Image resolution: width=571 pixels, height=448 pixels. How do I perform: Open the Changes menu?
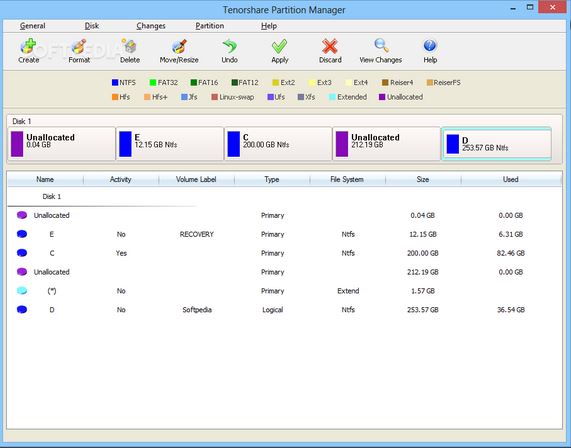click(x=151, y=26)
